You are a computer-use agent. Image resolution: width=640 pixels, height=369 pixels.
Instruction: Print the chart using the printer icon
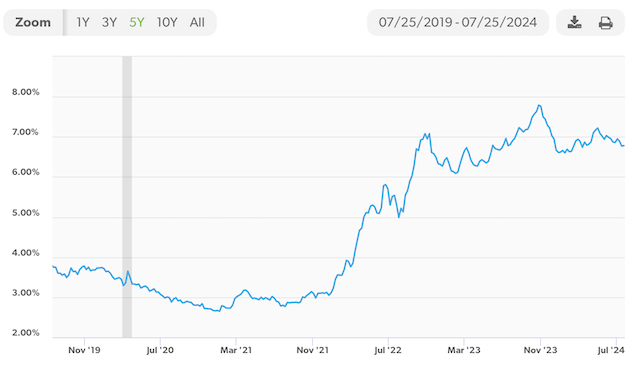(605, 23)
